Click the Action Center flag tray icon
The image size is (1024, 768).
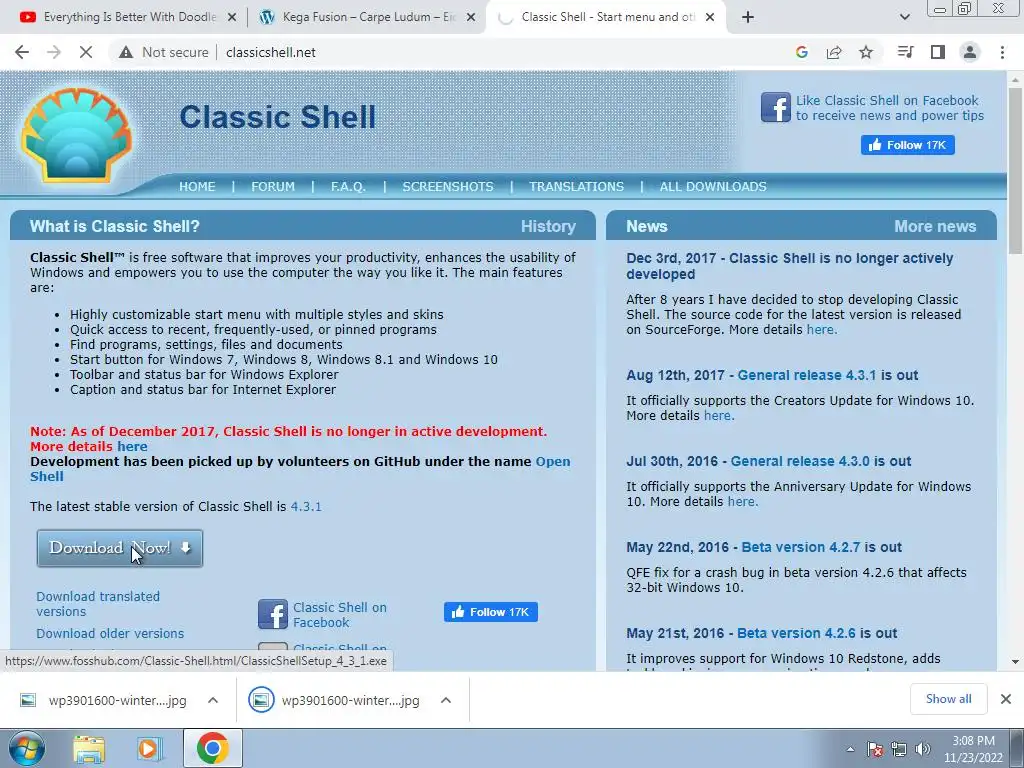[875, 750]
